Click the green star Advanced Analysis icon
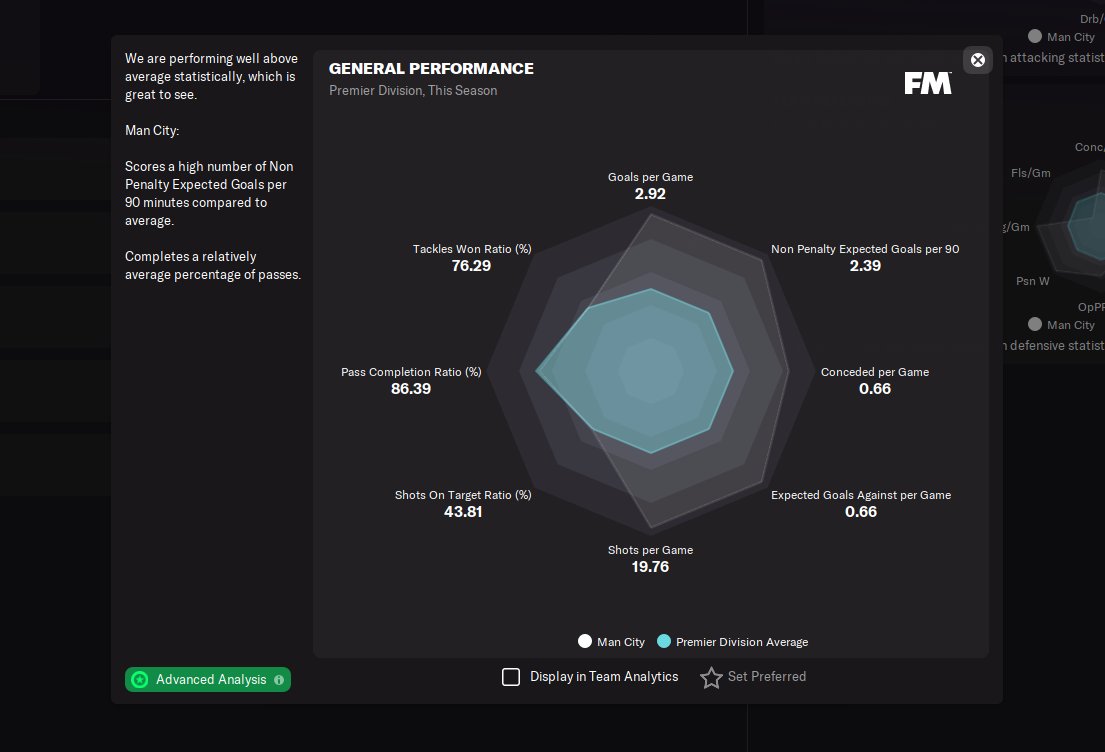Viewport: 1105px width, 752px height. click(140, 680)
